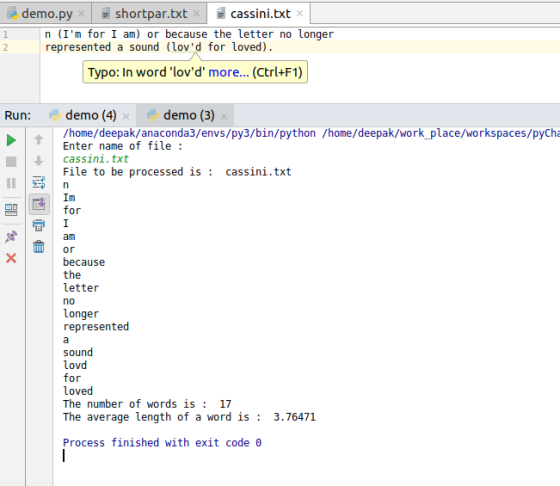The height and width of the screenshot is (486, 560).
Task: Place cursor on first editor line text
Action: coord(189,34)
